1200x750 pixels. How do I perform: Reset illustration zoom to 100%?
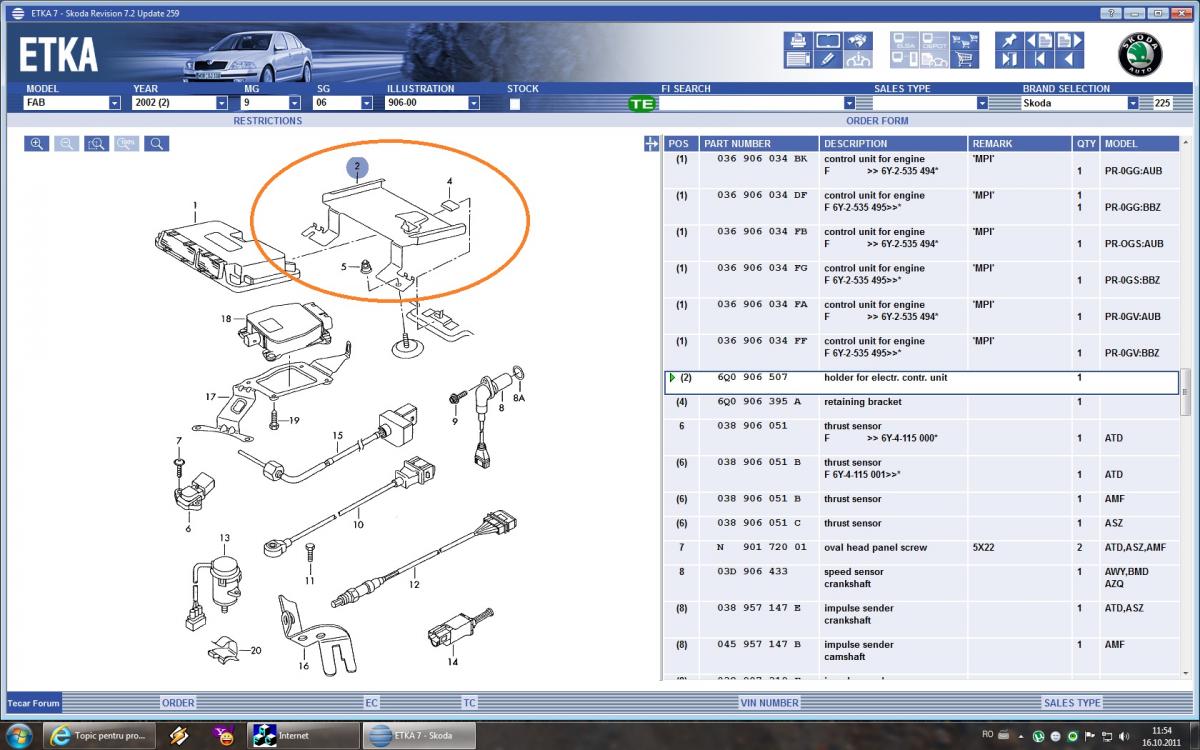127,144
